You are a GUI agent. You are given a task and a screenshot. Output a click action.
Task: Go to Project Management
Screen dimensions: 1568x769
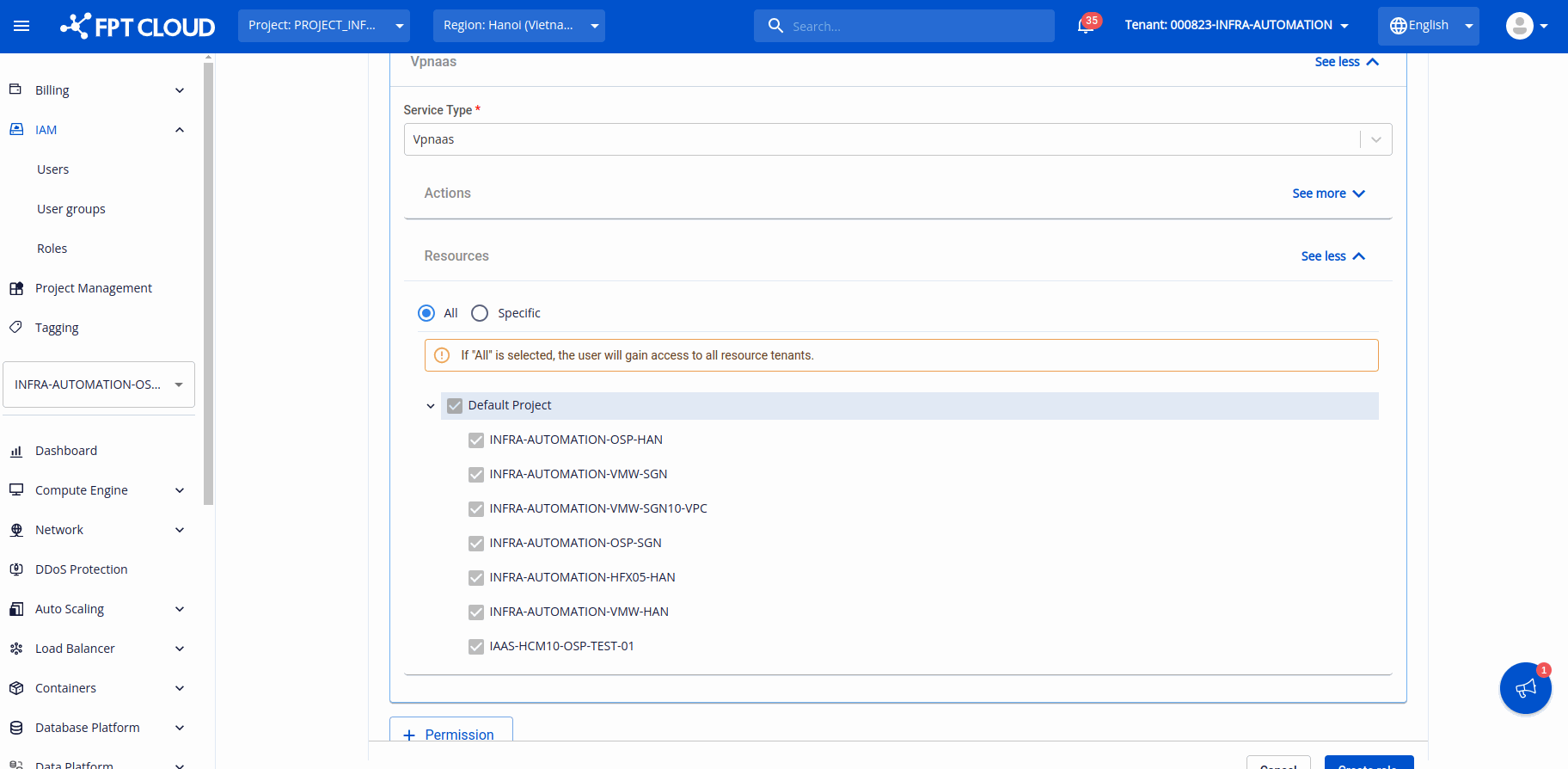tap(94, 288)
